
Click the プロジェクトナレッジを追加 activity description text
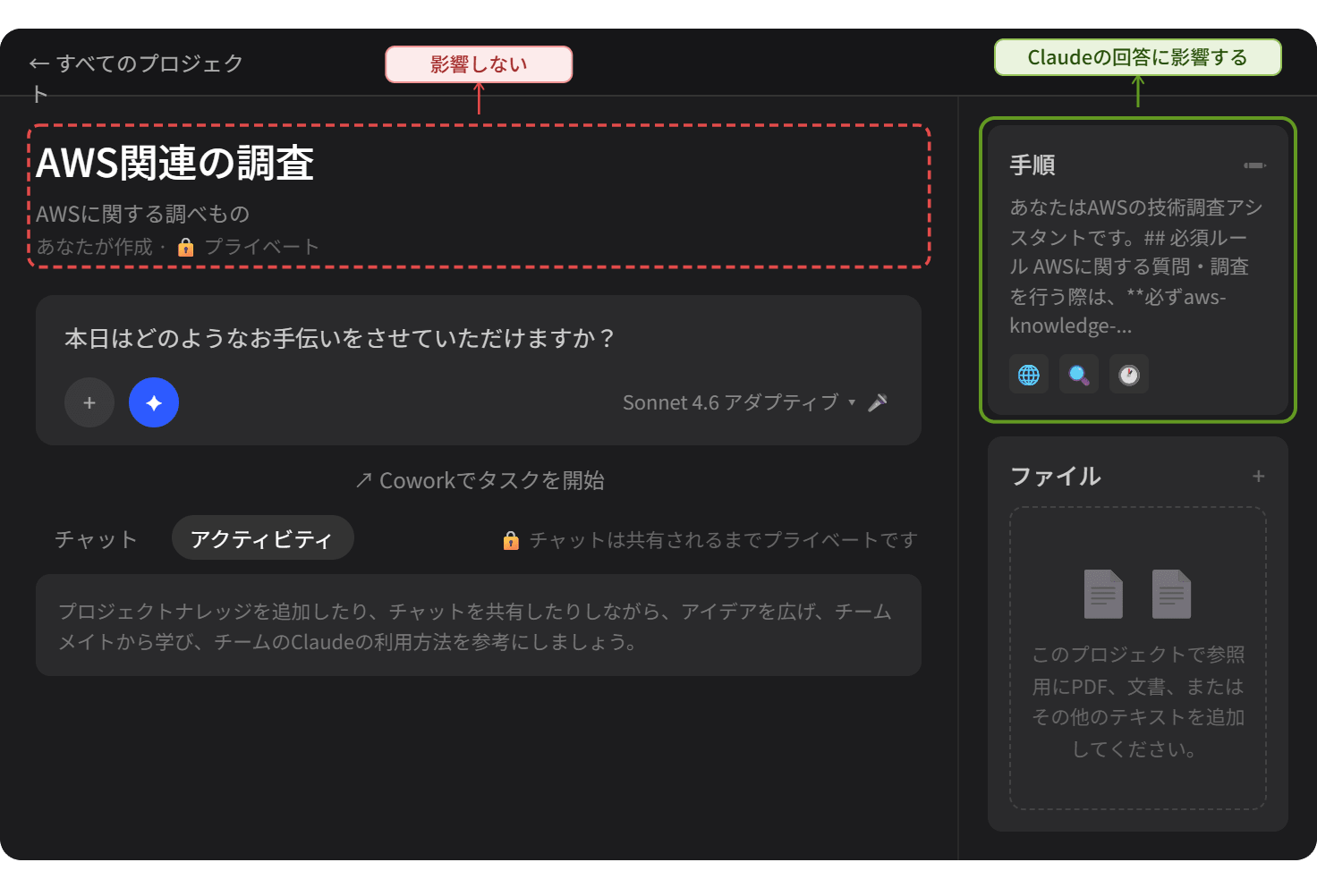click(x=476, y=626)
